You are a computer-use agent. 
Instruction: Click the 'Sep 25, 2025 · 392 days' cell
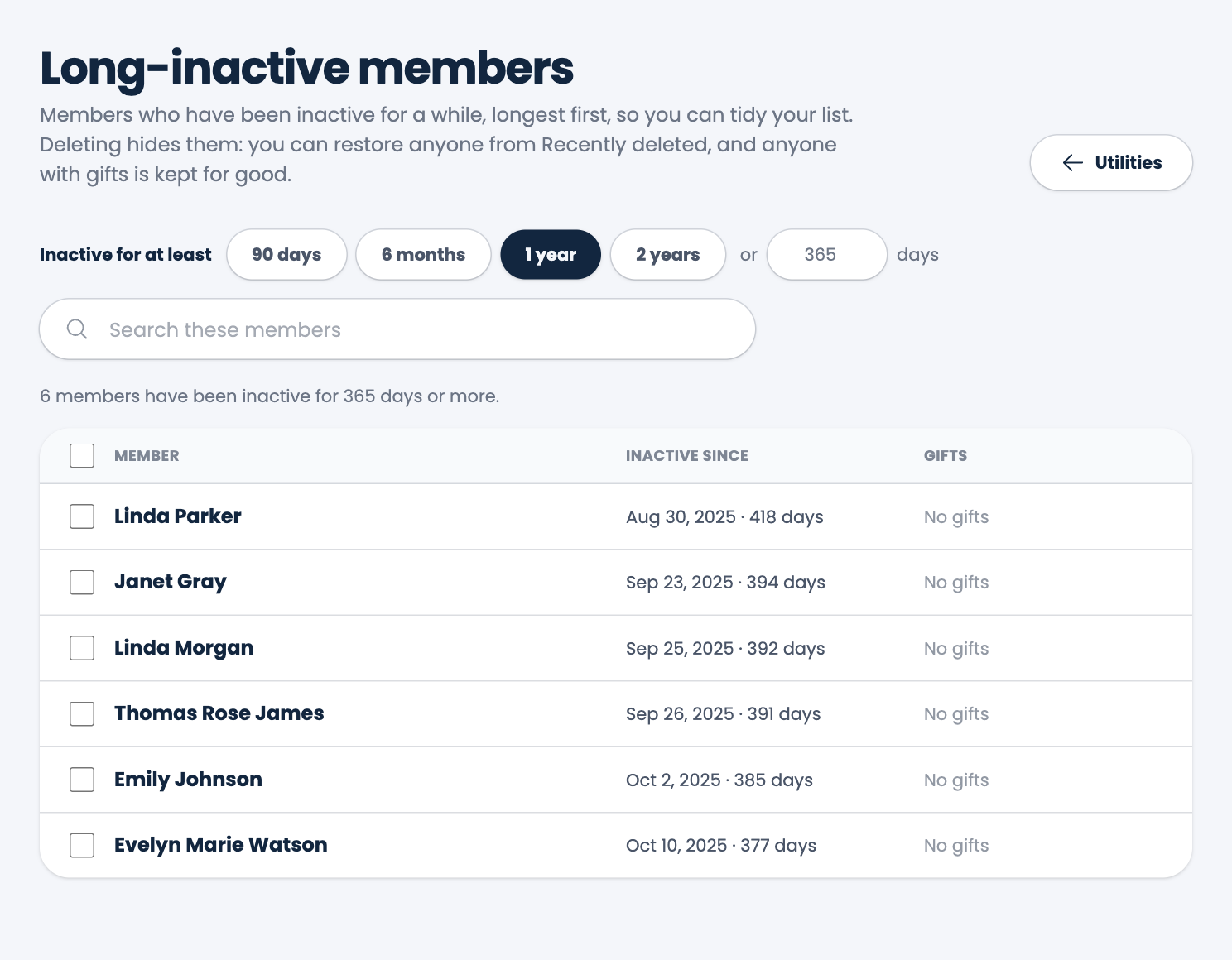coord(725,649)
